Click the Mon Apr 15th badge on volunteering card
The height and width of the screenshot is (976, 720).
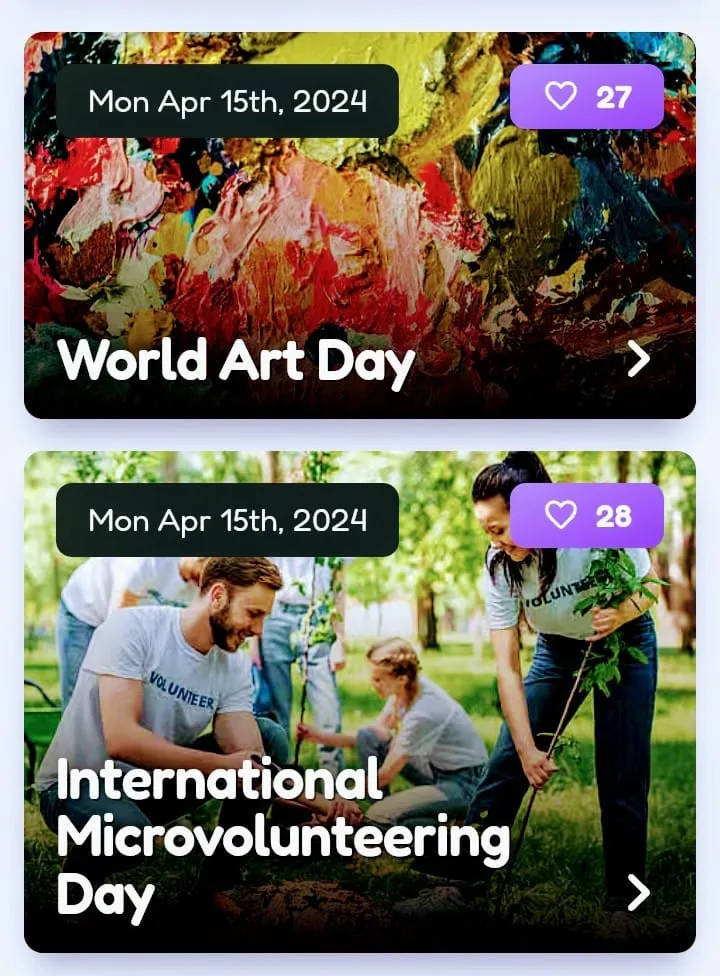click(x=227, y=520)
